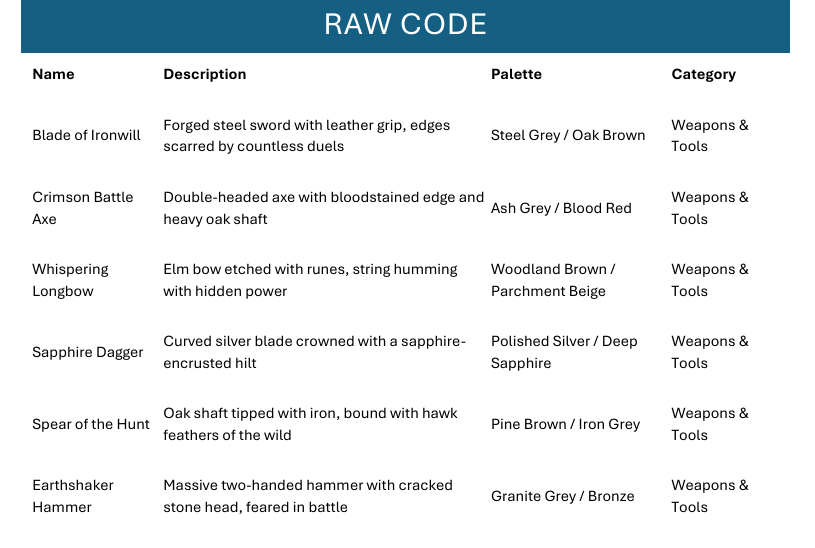
Task: Select the massive two-handed hammer description
Action: pyautogui.click(x=308, y=496)
